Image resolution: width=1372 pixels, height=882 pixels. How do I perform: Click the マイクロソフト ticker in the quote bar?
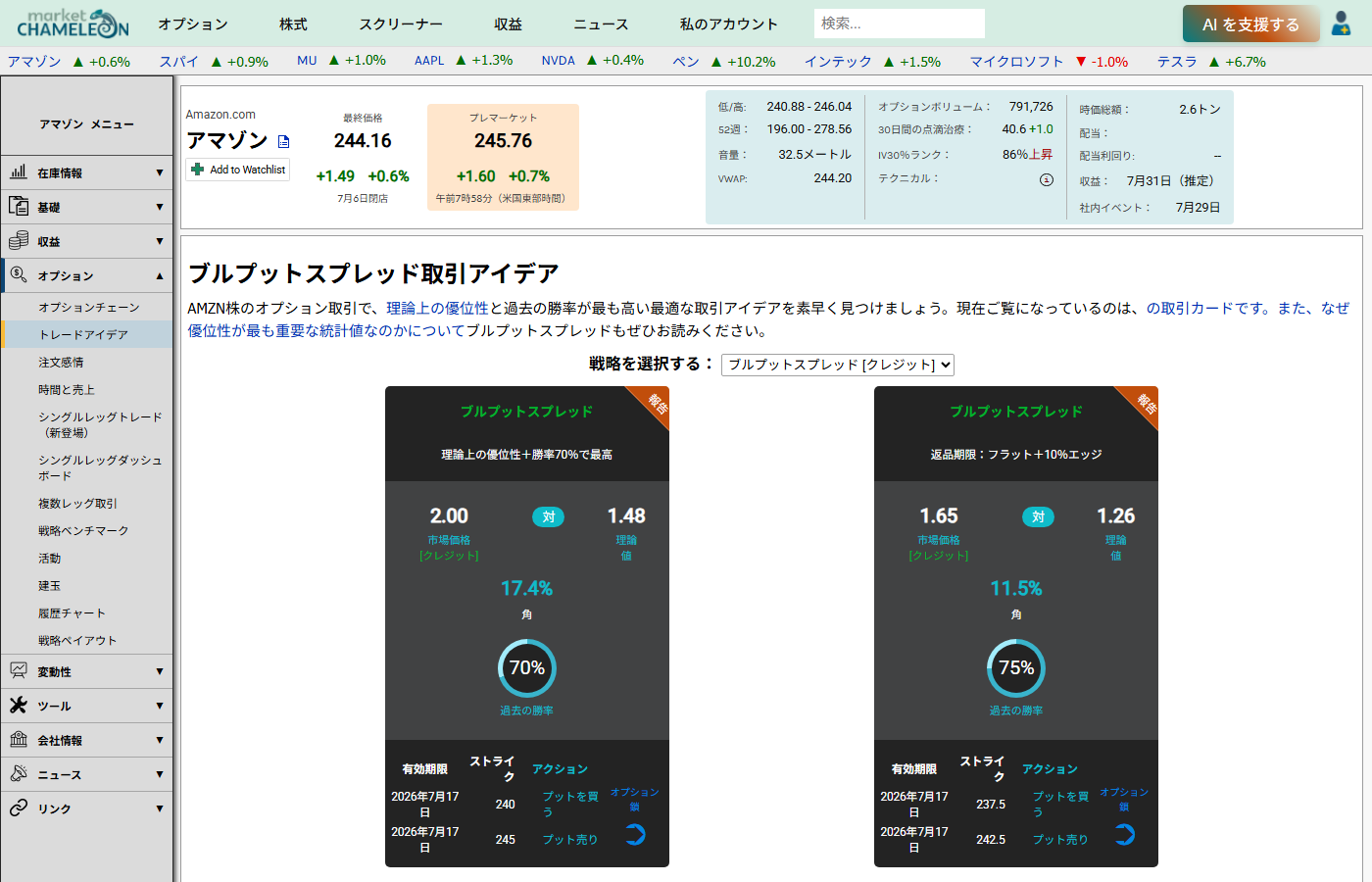[x=1016, y=61]
